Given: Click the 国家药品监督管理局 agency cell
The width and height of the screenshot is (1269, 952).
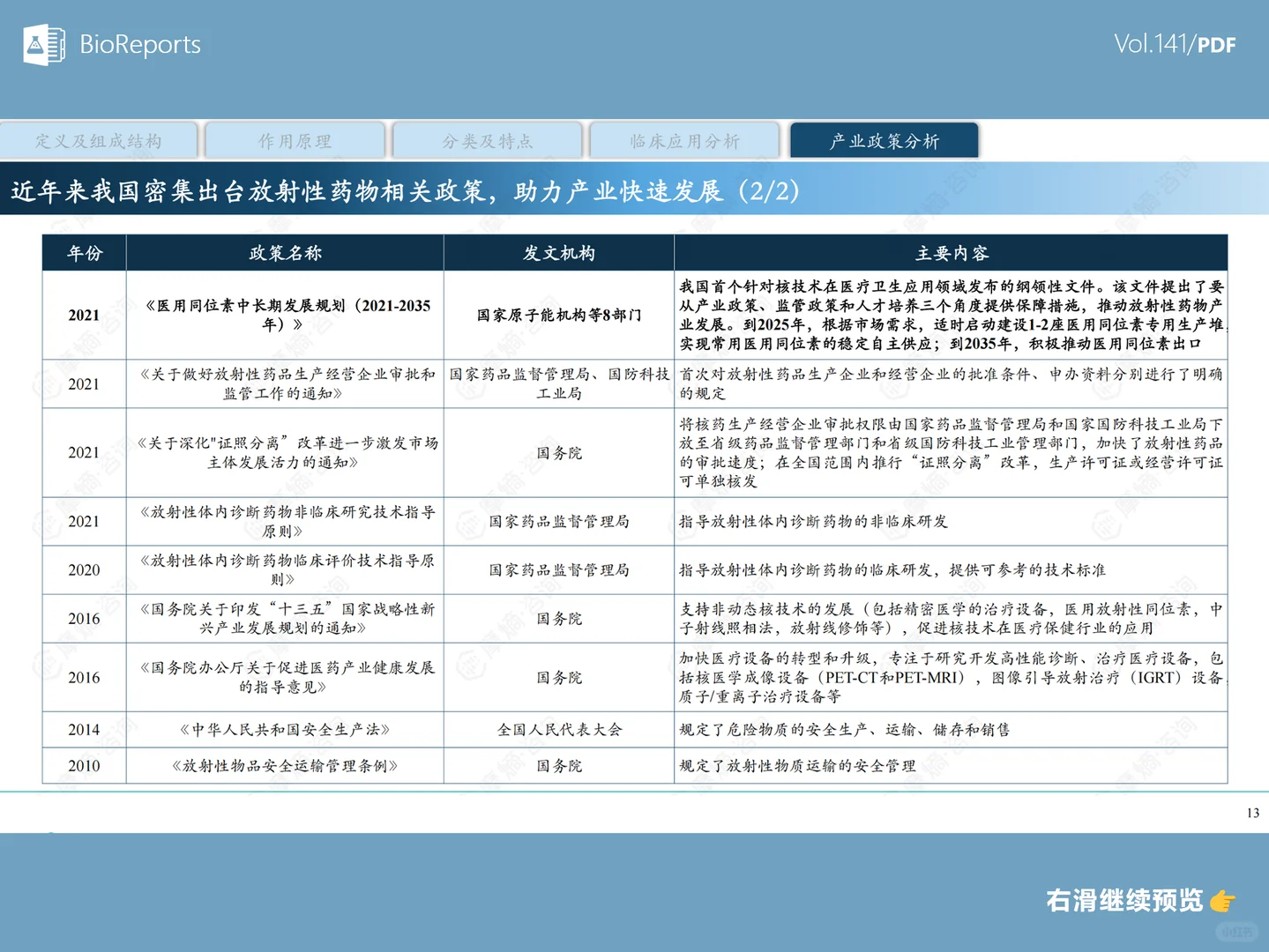Looking at the screenshot, I should [558, 521].
